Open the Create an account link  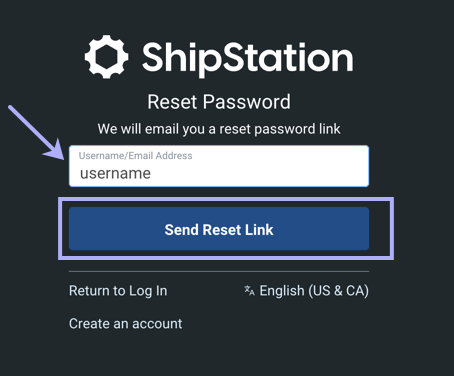(126, 323)
